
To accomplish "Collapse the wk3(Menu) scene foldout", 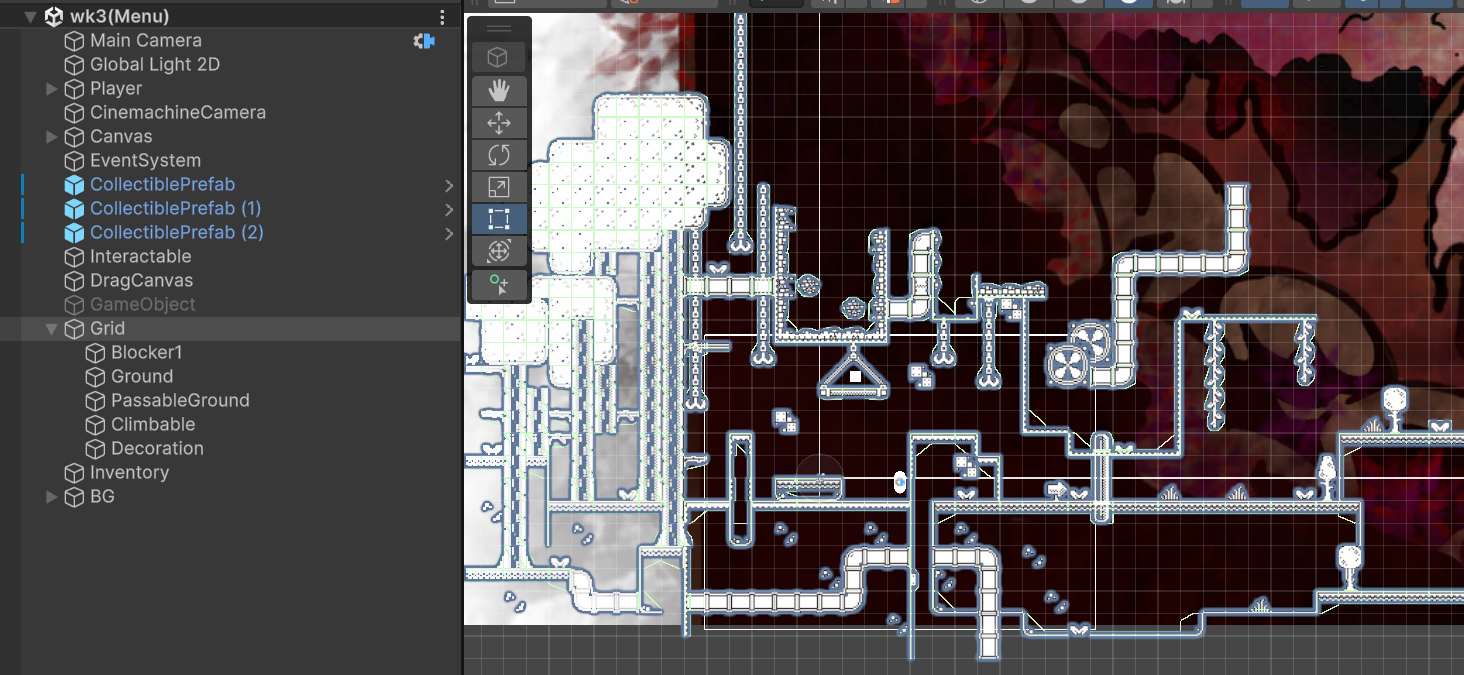I will coord(30,17).
